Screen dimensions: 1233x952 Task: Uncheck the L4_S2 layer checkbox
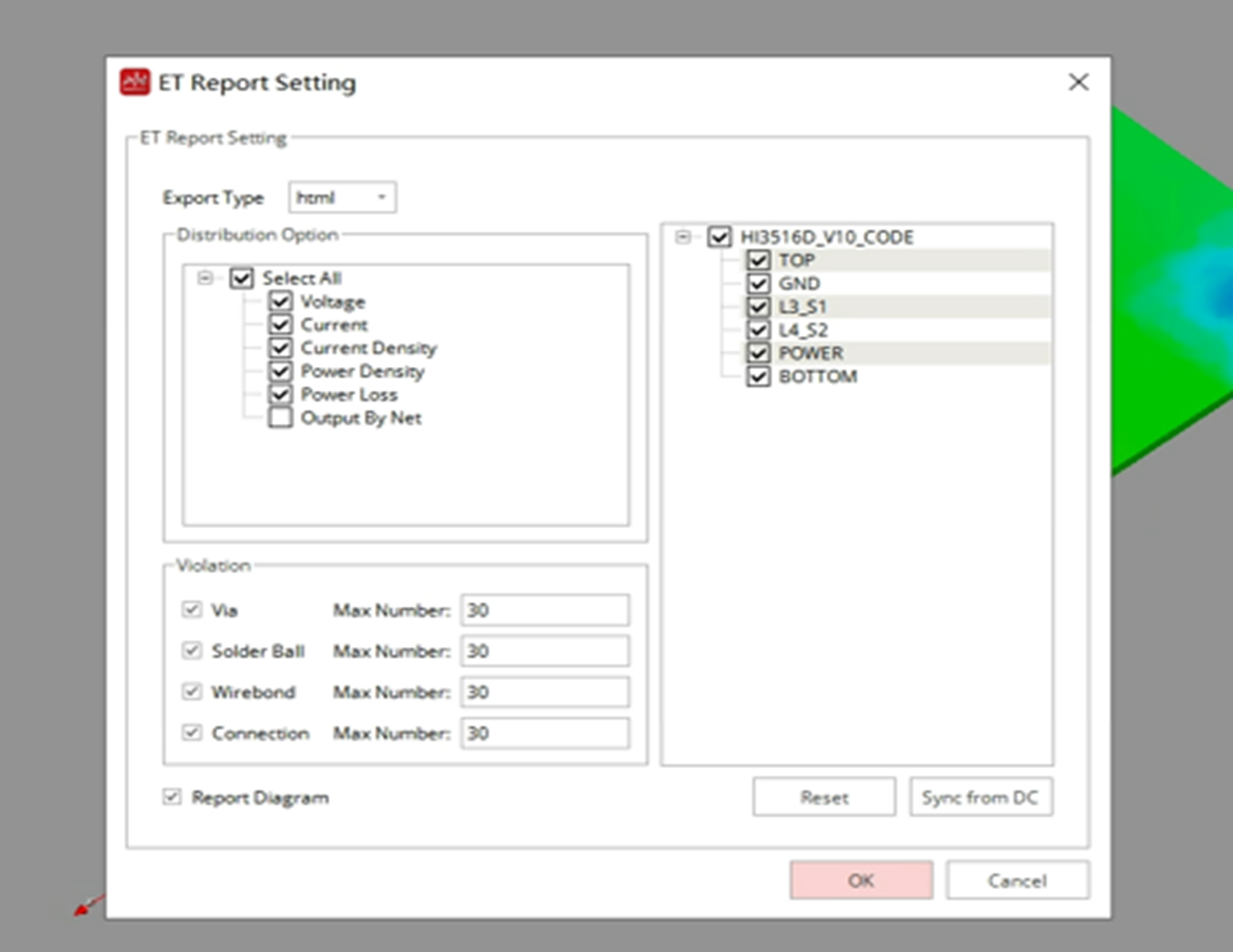click(758, 330)
